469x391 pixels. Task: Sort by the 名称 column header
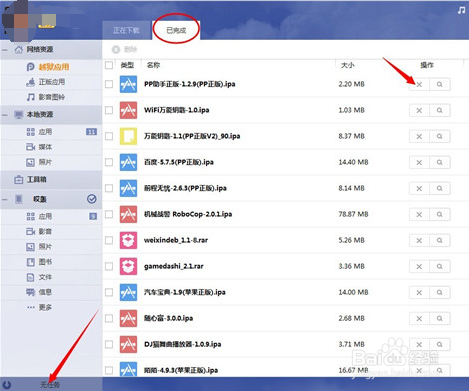click(x=153, y=65)
